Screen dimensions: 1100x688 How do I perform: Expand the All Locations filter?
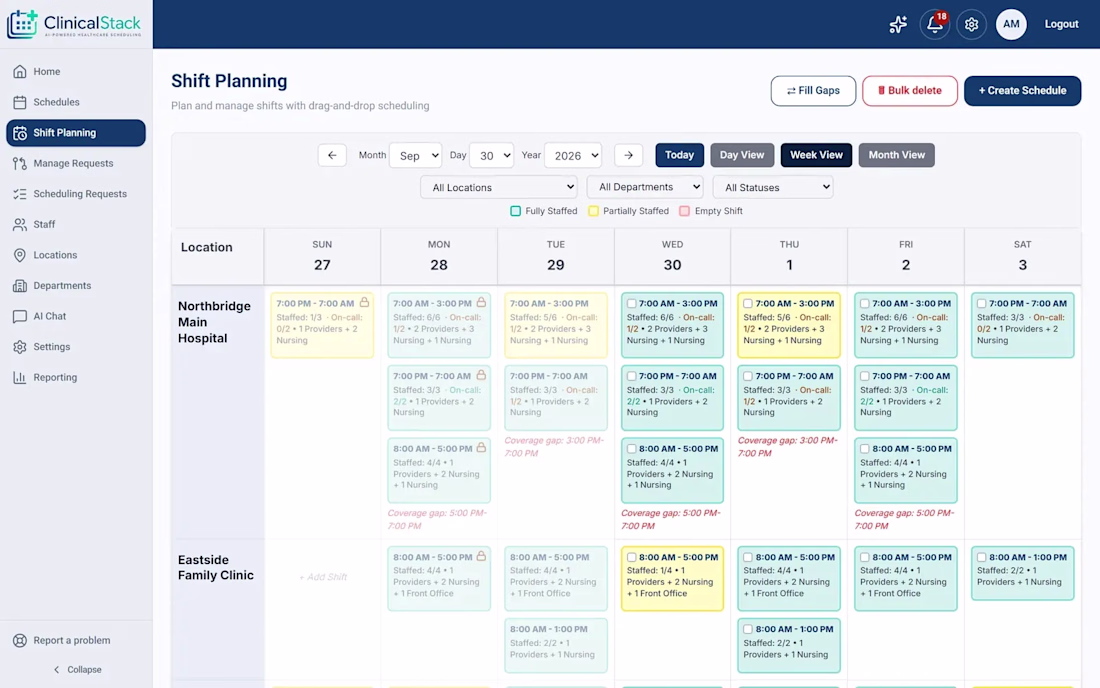point(499,187)
